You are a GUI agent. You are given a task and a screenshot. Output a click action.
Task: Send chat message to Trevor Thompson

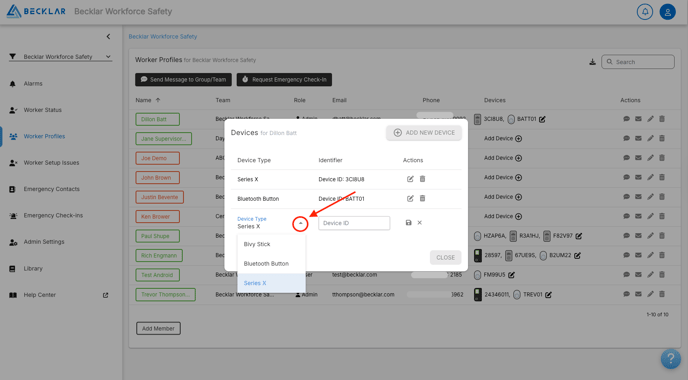point(627,294)
